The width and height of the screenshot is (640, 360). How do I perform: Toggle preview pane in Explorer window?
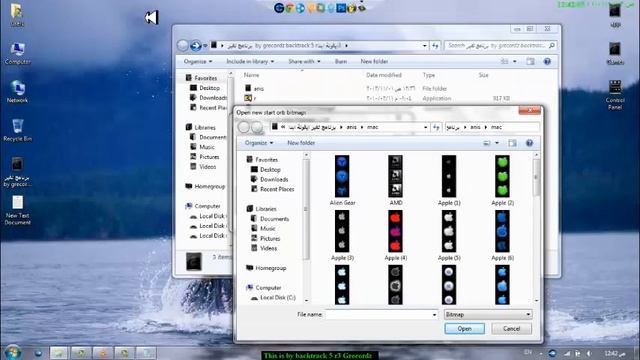(530, 62)
